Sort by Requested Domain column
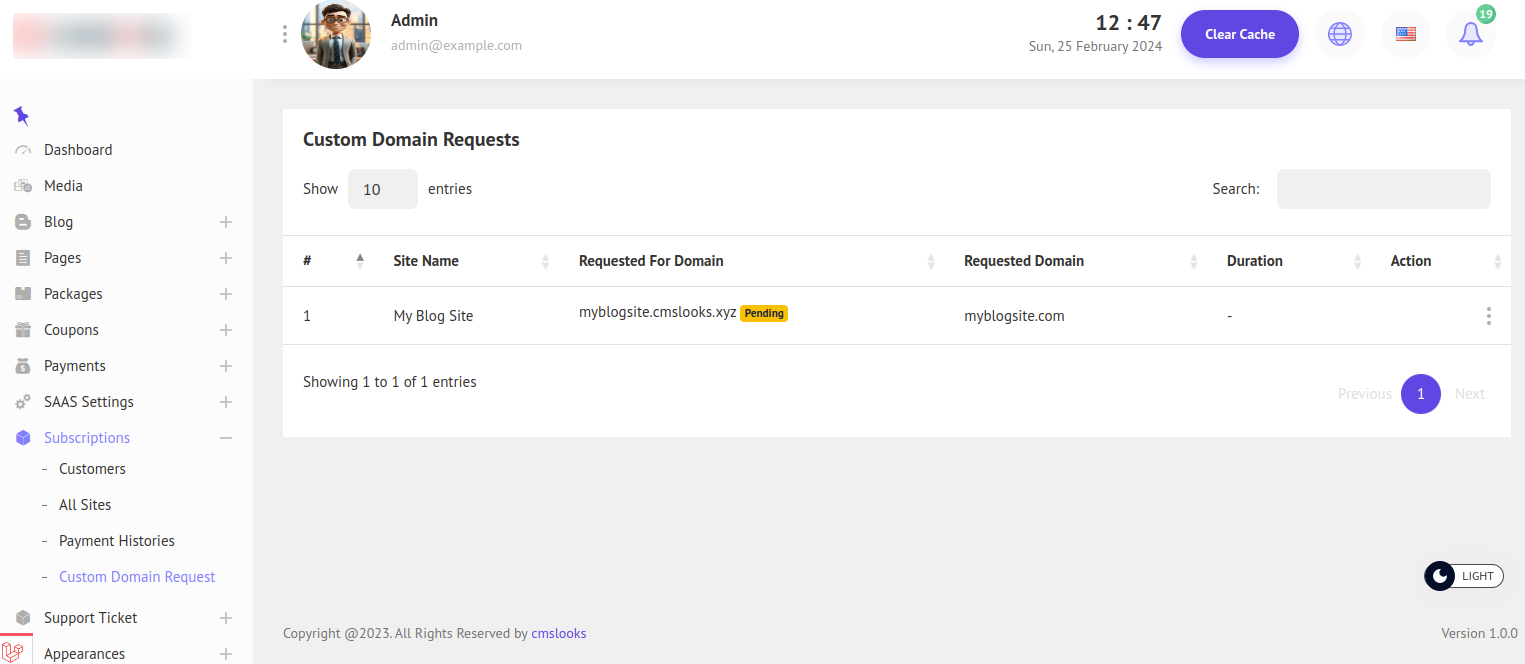 tap(1023, 261)
